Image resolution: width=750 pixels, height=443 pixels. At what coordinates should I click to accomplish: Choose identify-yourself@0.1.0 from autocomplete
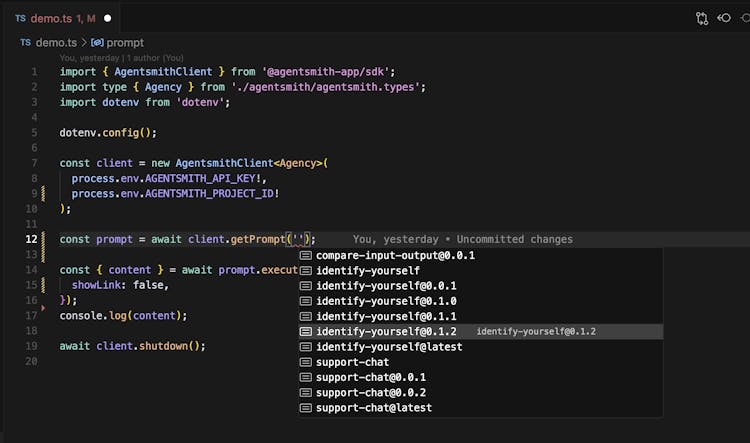tap(481, 301)
